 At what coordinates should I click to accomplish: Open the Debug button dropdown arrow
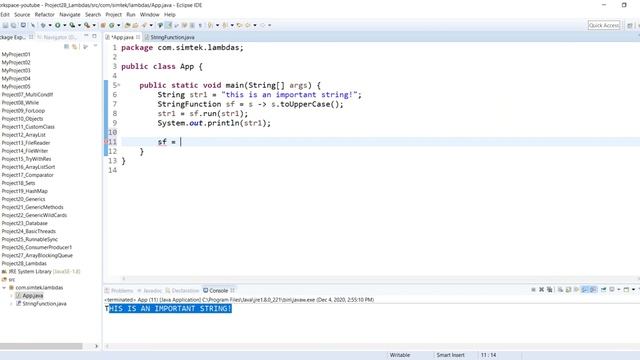[50, 25]
